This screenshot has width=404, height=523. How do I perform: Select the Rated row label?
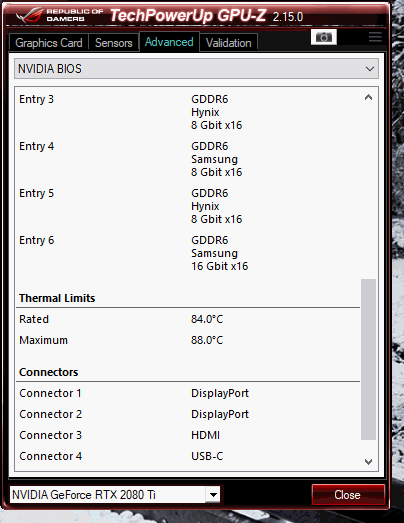point(34,319)
